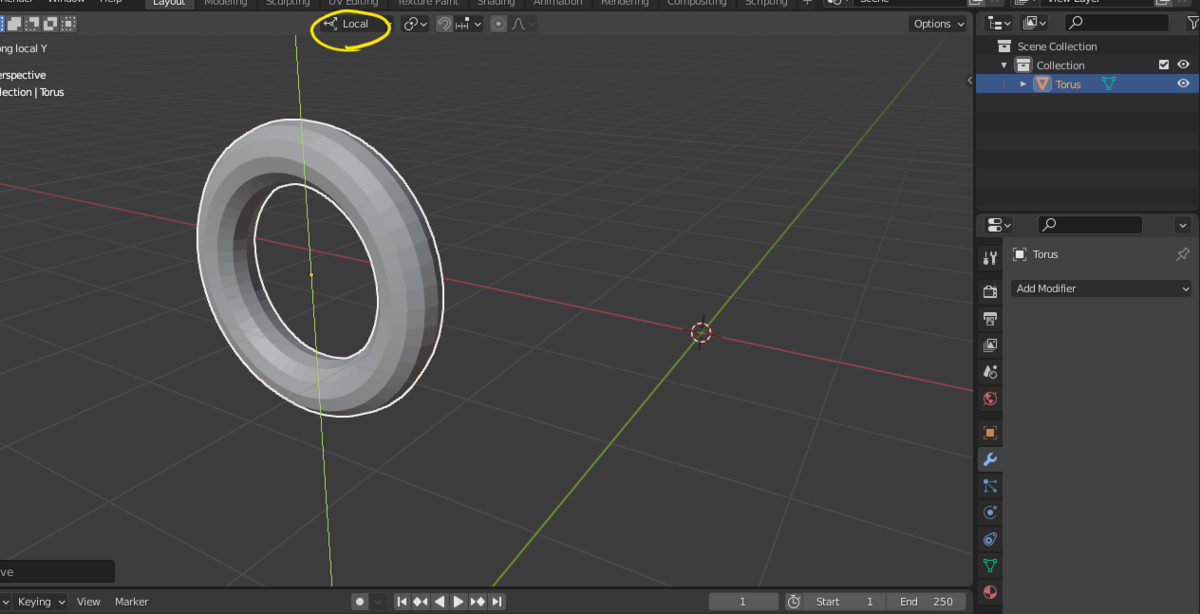Jump to the next keyframe
The width and height of the screenshot is (1200, 614).
click(x=478, y=601)
